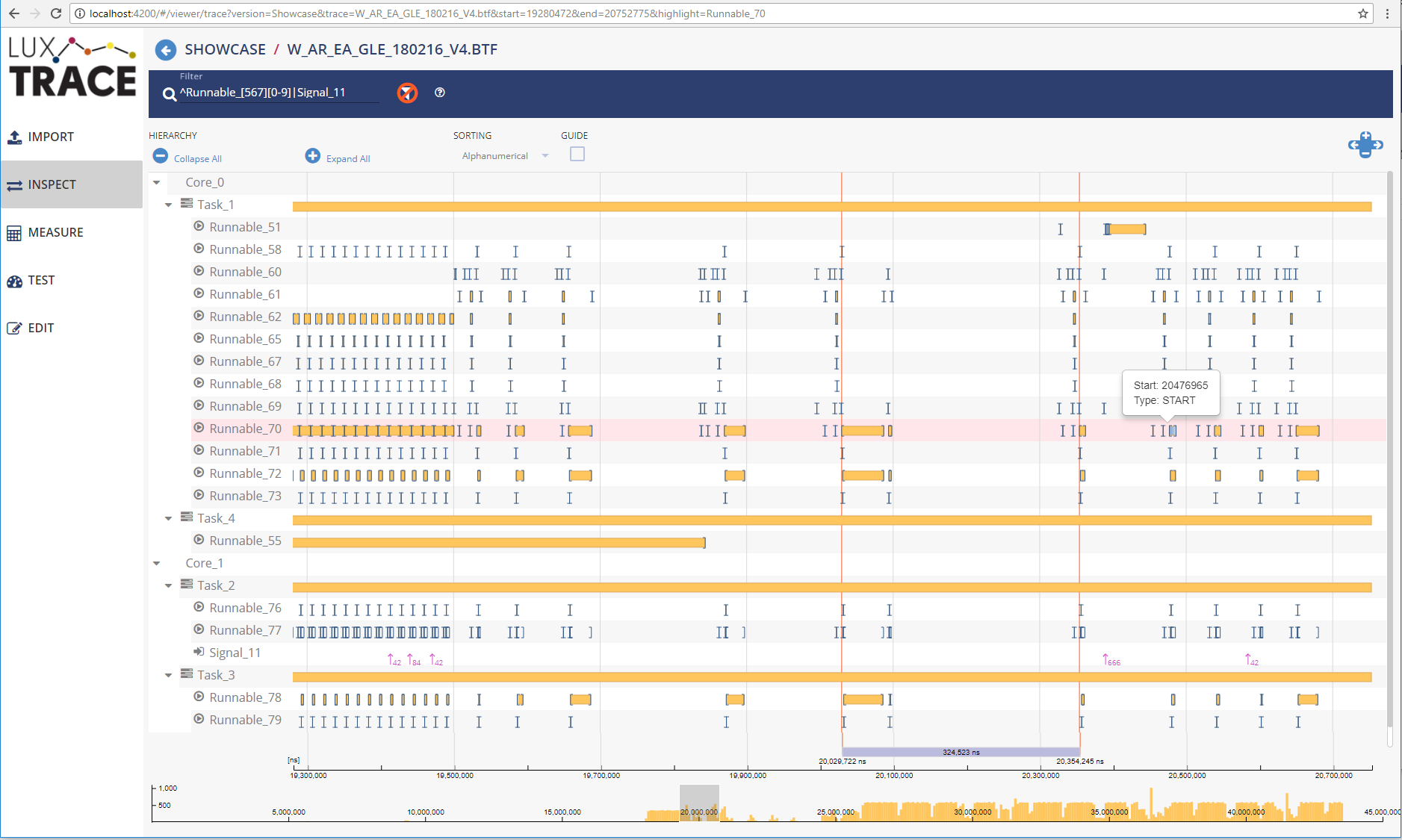Viewport: 1402px width, 840px height.
Task: Click the Runnable_51 orange execution block
Action: [1126, 229]
